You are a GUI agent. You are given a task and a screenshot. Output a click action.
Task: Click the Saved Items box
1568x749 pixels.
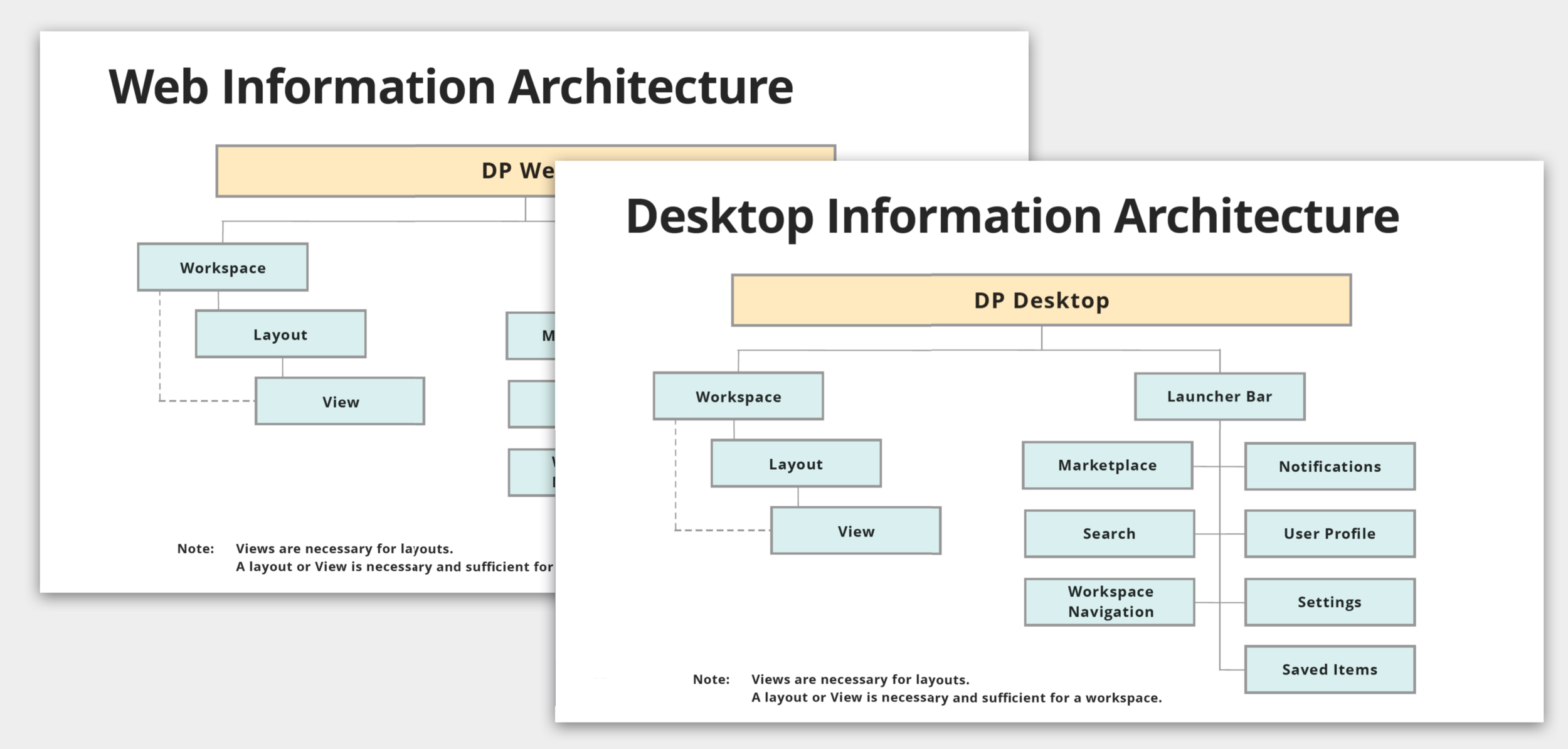click(x=1330, y=669)
